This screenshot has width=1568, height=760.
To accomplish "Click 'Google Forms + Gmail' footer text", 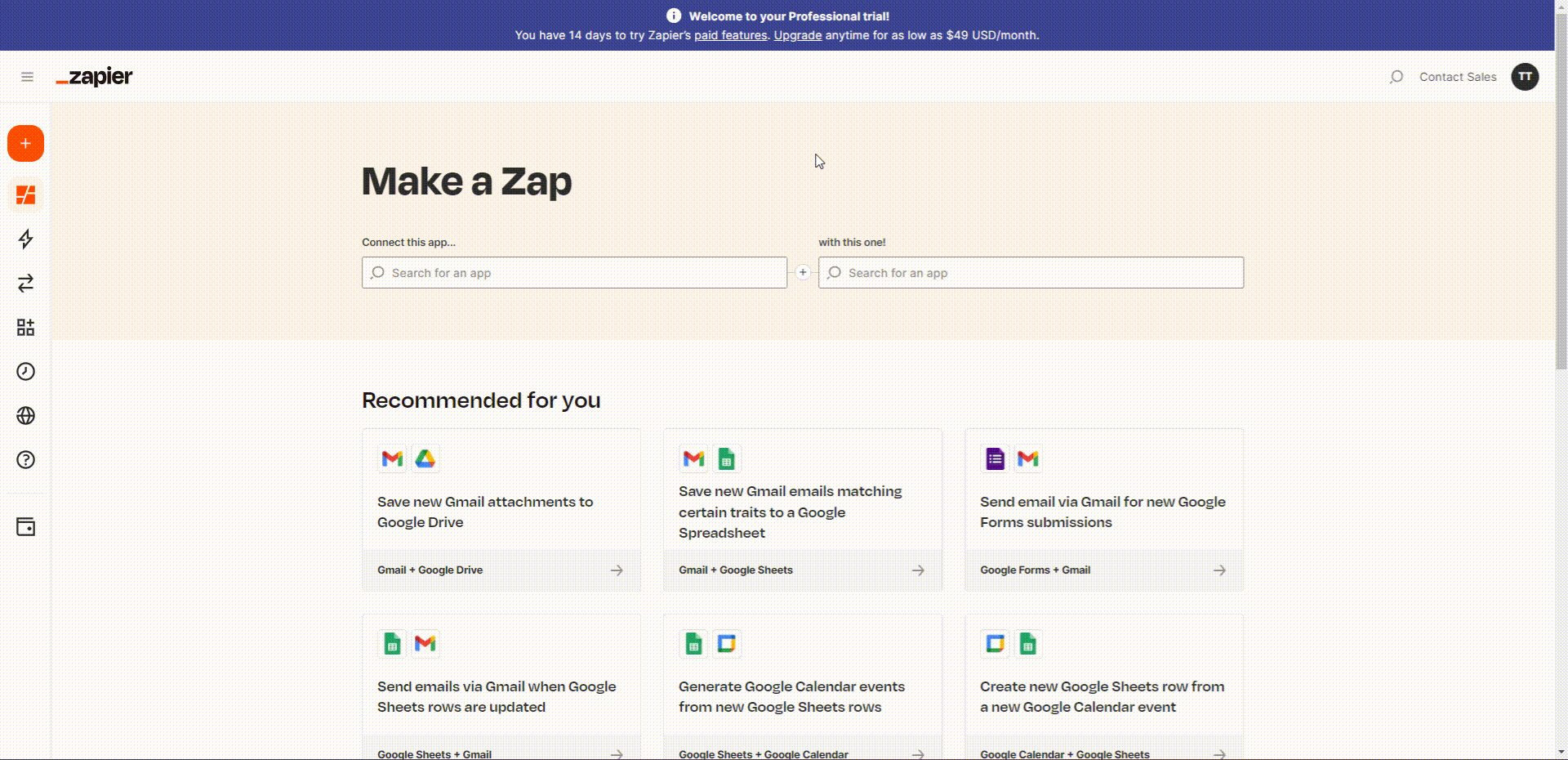I will (1035, 570).
